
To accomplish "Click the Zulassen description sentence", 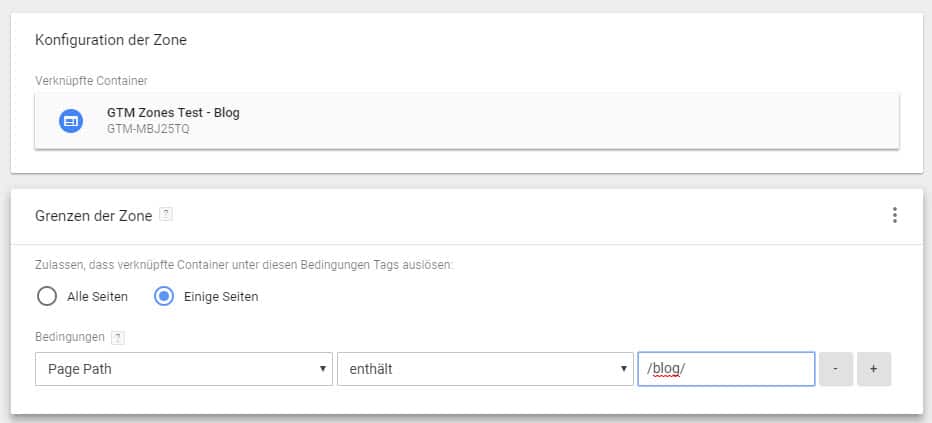I will coord(244,265).
